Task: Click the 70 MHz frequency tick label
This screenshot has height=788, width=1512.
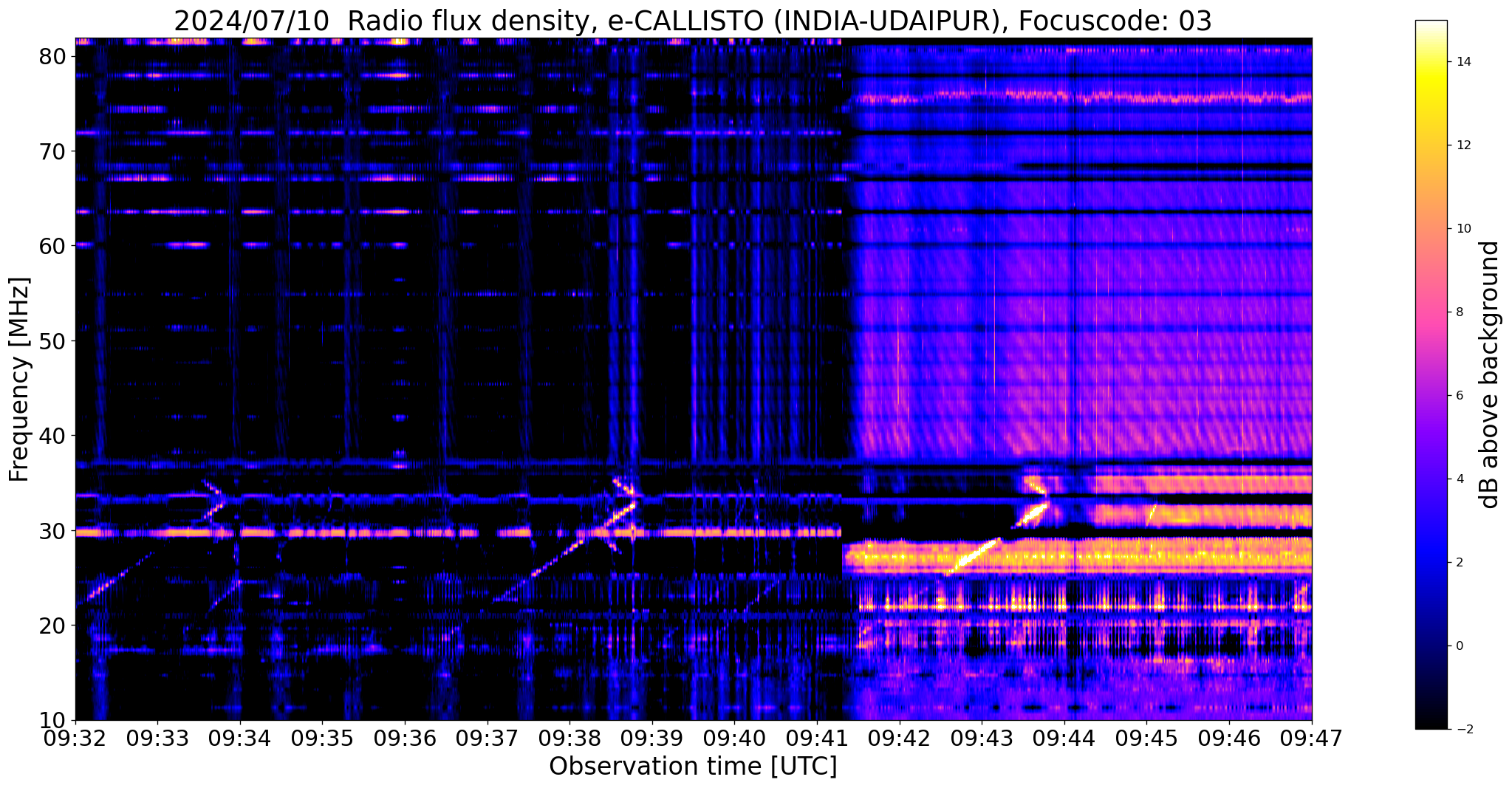Action: (x=53, y=151)
